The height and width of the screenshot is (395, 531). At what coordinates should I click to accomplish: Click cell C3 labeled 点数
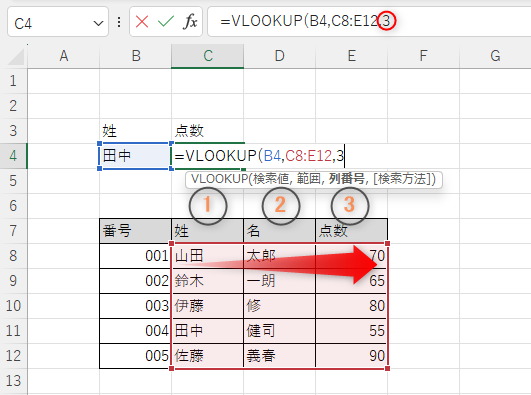point(208,131)
